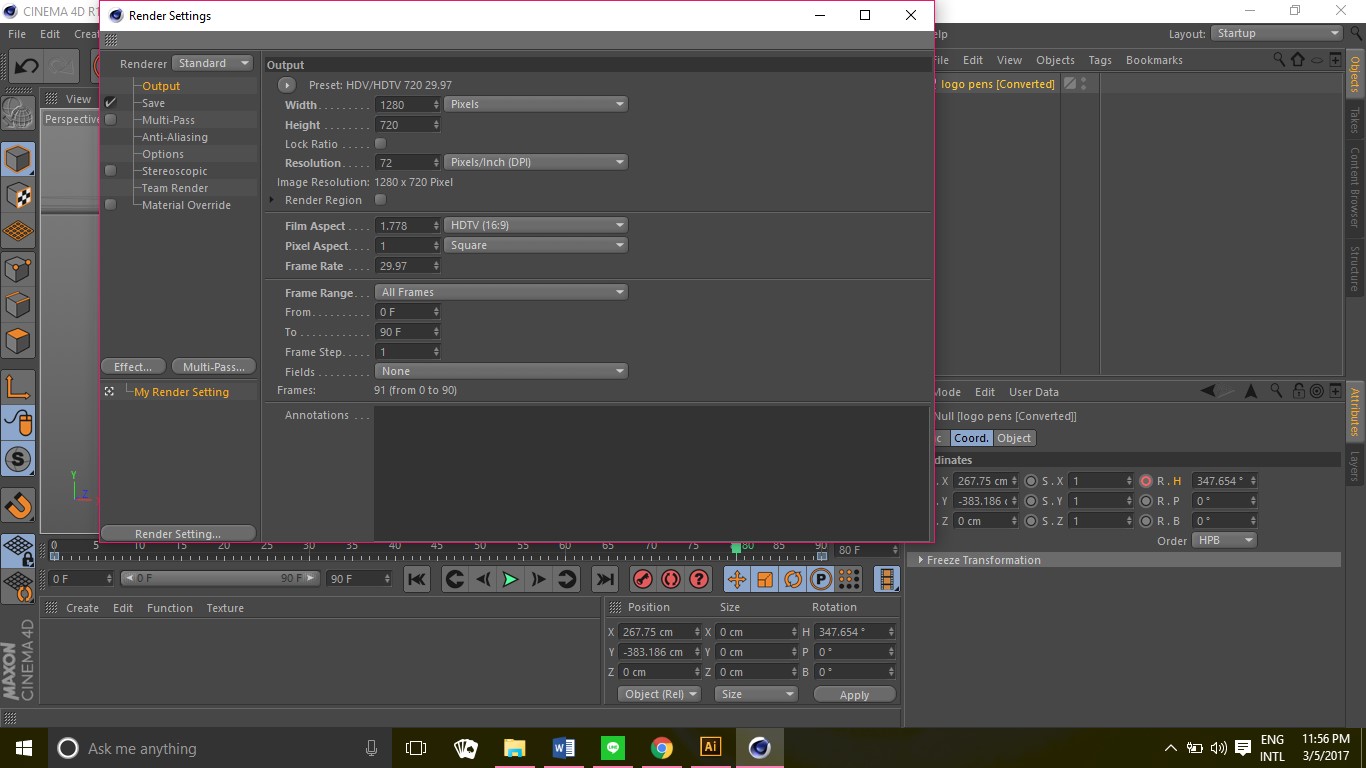Screen dimensions: 1366x768
Task: Toggle R.H animation circle in Attributes
Action: 1146,481
